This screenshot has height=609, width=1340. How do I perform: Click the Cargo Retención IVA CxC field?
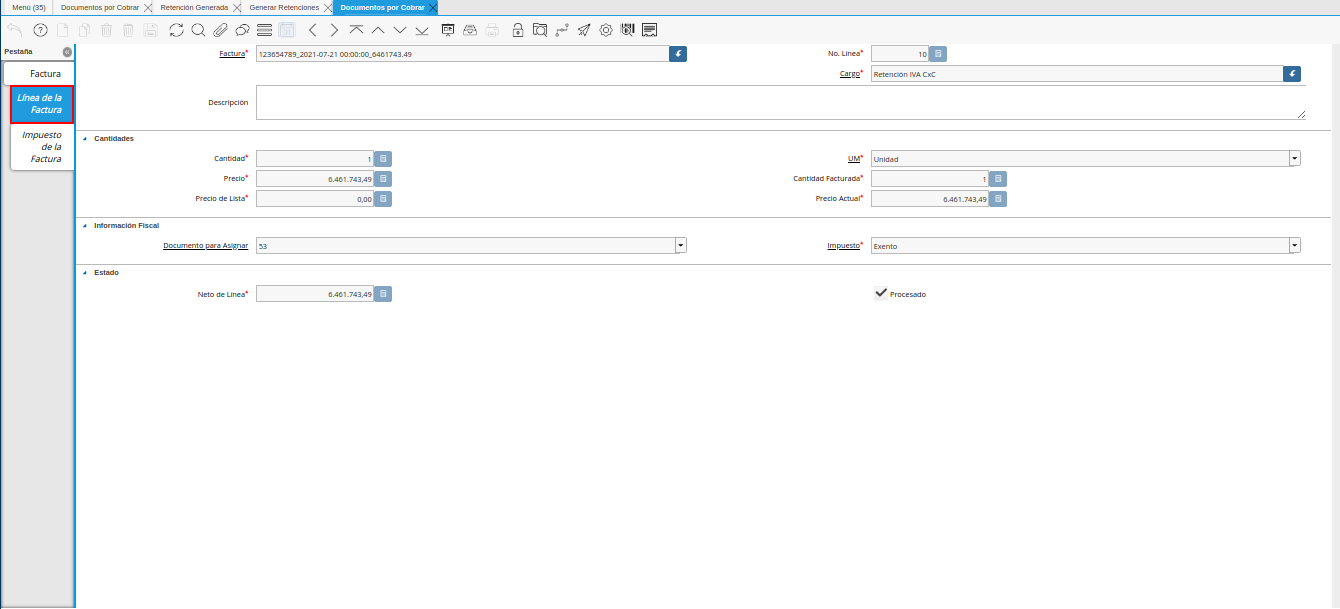coord(1077,74)
